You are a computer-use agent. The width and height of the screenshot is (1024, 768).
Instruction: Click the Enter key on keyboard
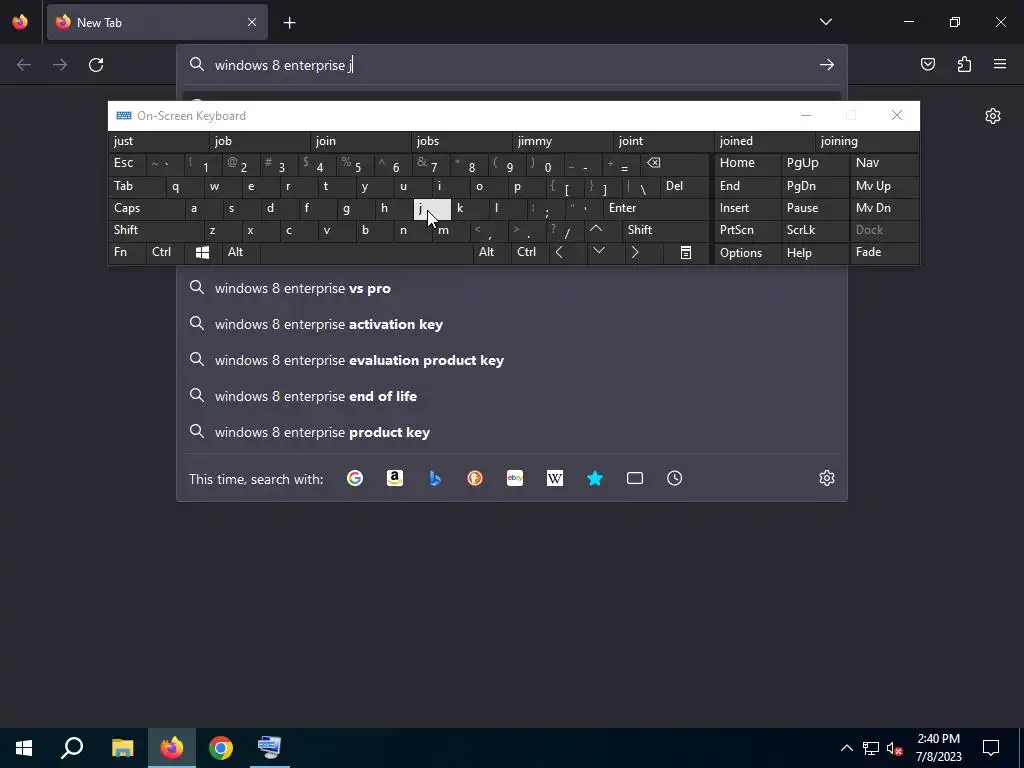pos(656,208)
